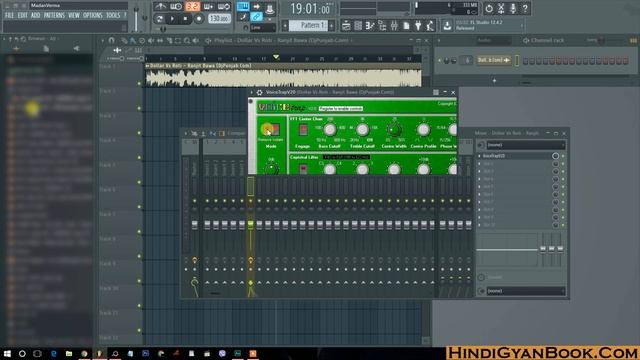Toggle loop recording icon
This screenshot has width=640, height=360.
tap(224, 7)
